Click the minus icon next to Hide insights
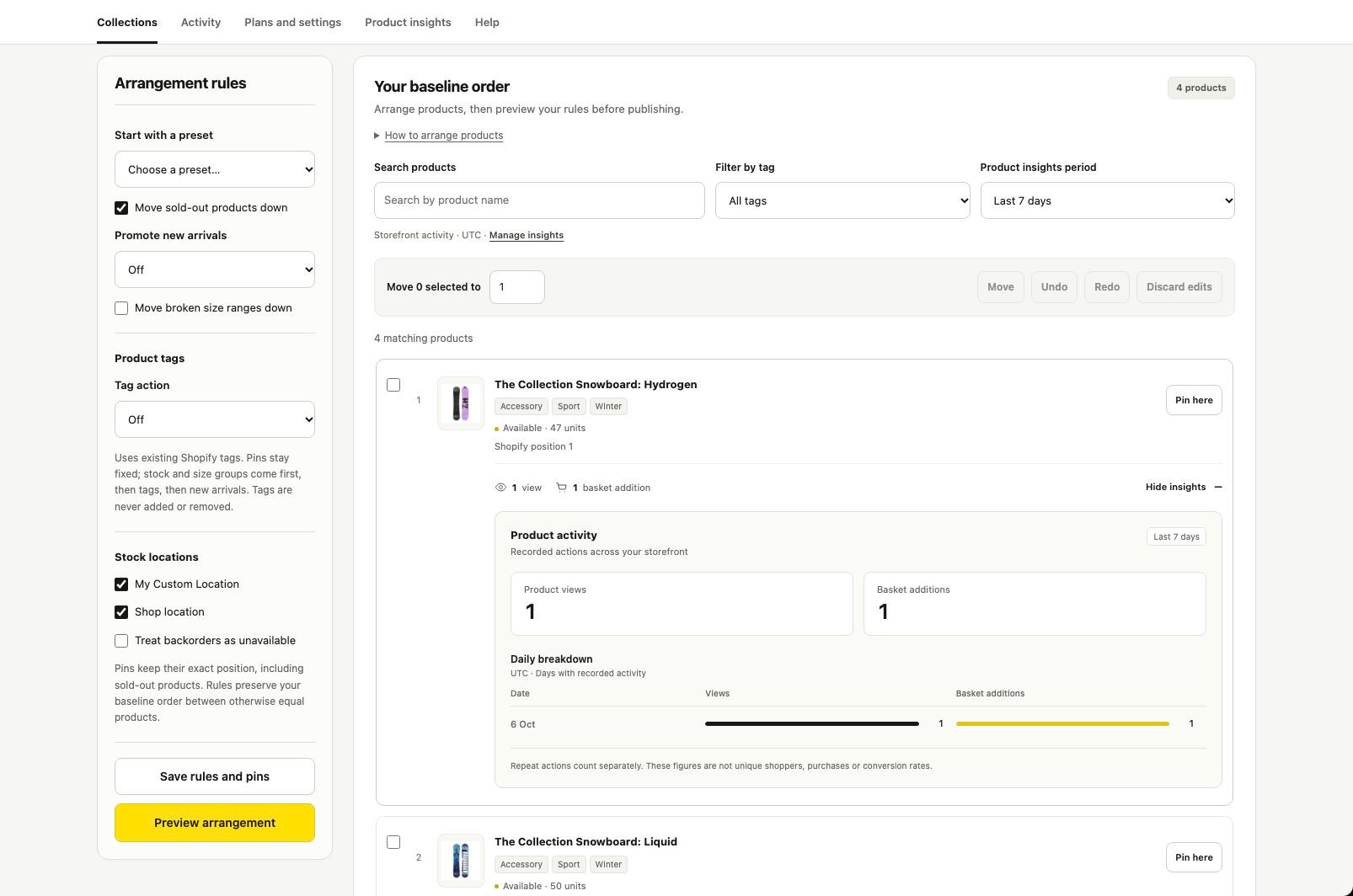This screenshot has width=1353, height=896. [x=1217, y=487]
